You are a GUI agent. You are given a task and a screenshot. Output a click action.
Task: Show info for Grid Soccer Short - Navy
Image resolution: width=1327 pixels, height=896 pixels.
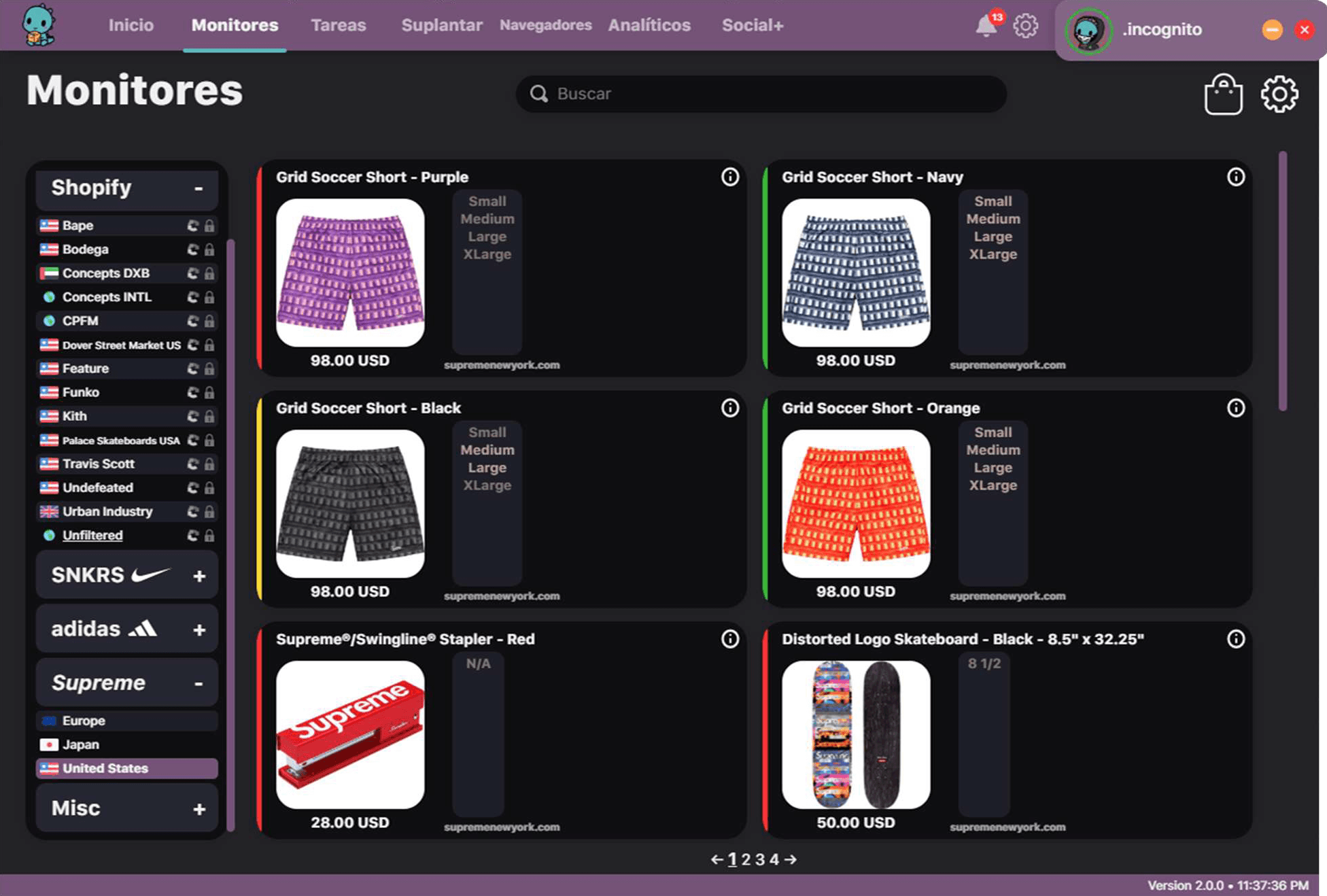tap(1235, 177)
